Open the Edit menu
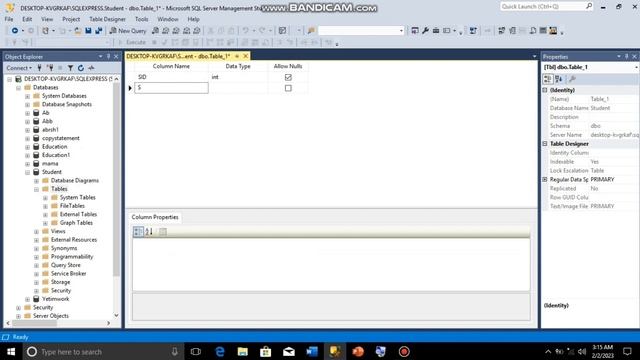The image size is (640, 360). point(27,19)
